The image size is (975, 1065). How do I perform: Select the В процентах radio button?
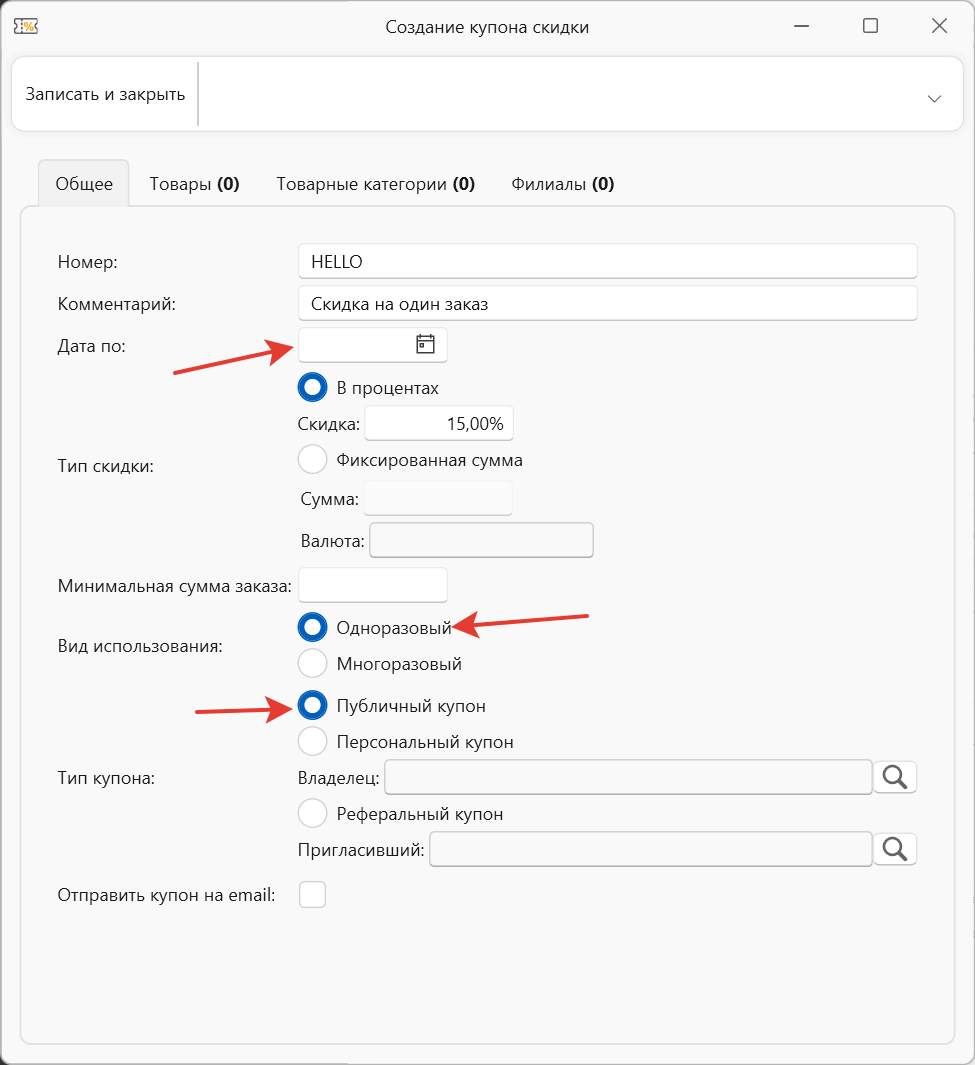[x=313, y=388]
